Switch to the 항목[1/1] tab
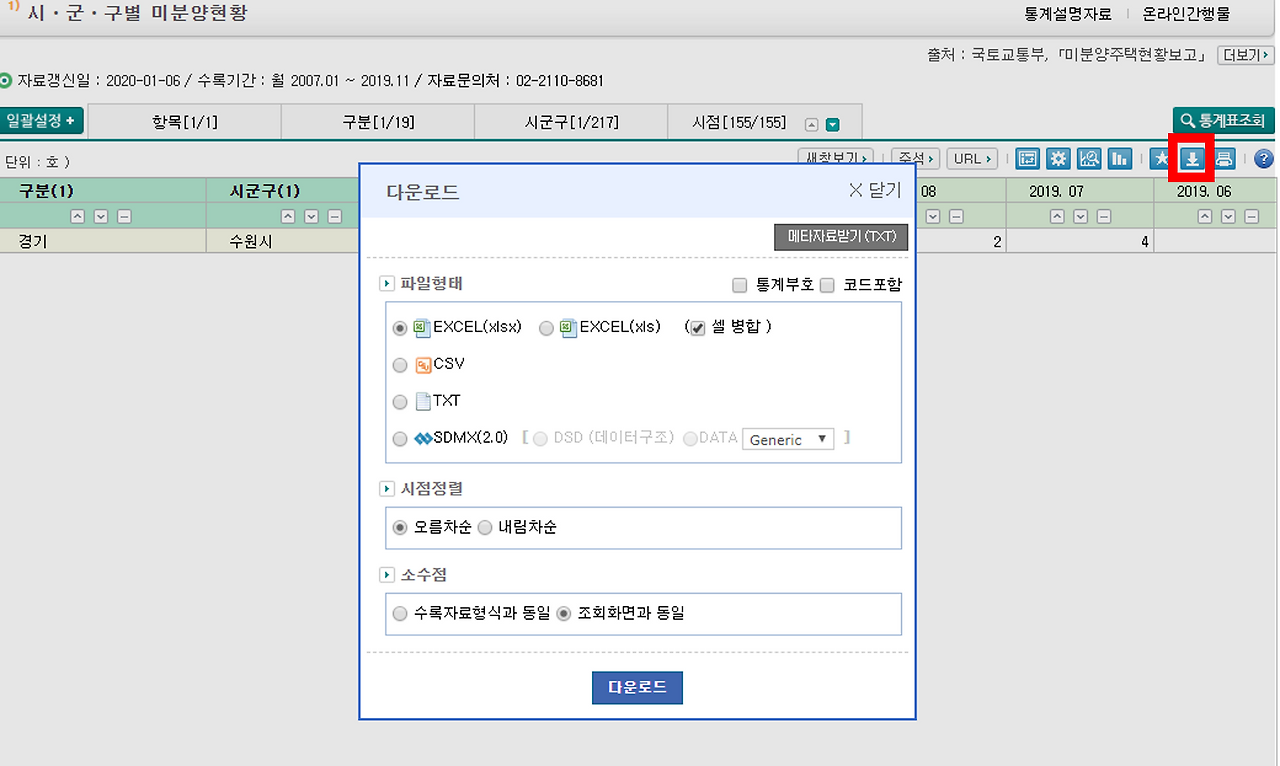The image size is (1280, 766). [183, 121]
